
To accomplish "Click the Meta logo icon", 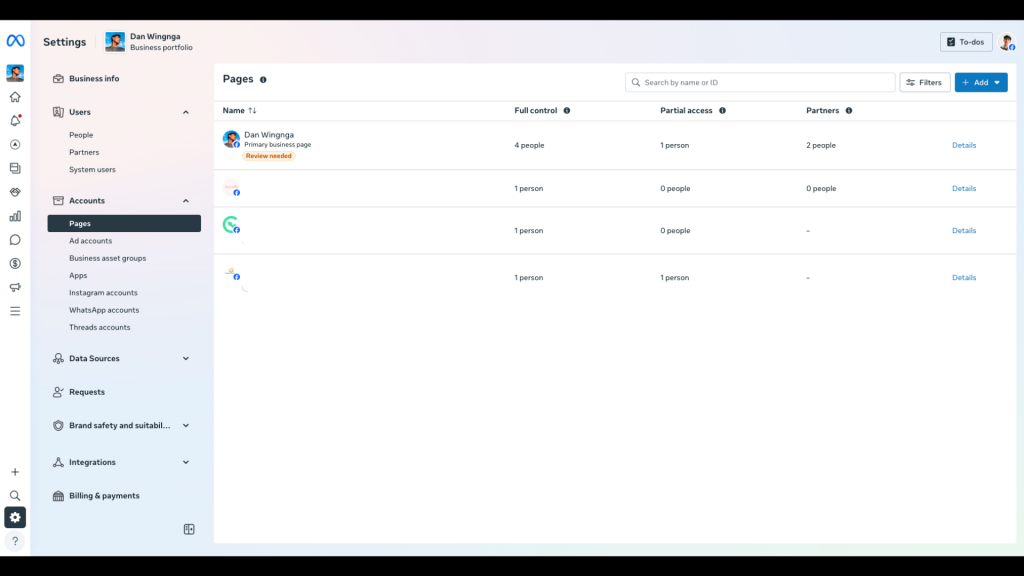I will (x=15, y=41).
